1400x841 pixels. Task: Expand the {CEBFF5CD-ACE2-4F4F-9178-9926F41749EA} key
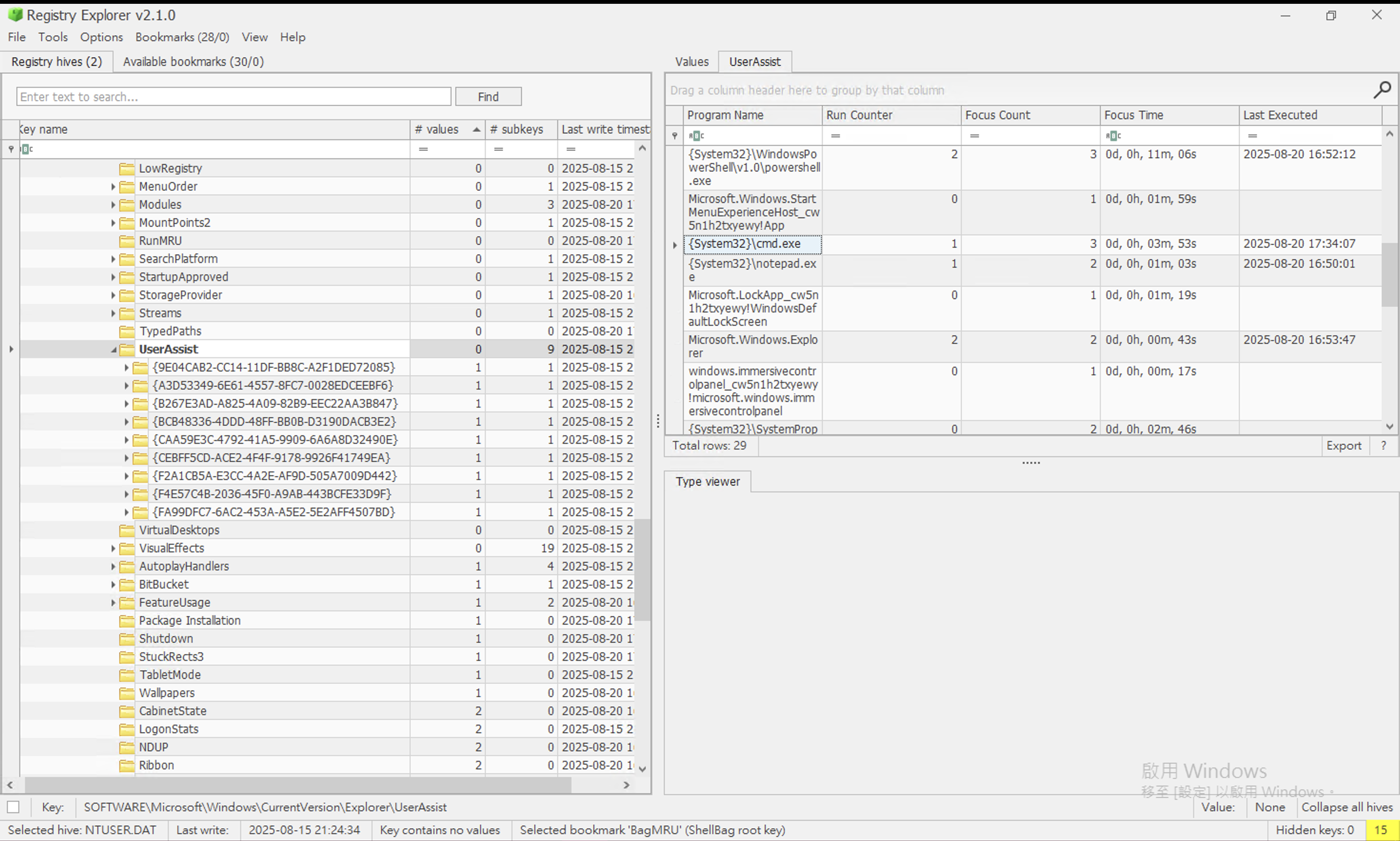(126, 458)
